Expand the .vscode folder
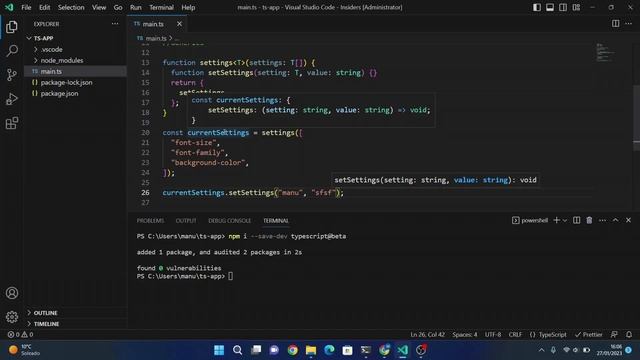Image resolution: width=640 pixels, height=360 pixels. pyautogui.click(x=76, y=49)
